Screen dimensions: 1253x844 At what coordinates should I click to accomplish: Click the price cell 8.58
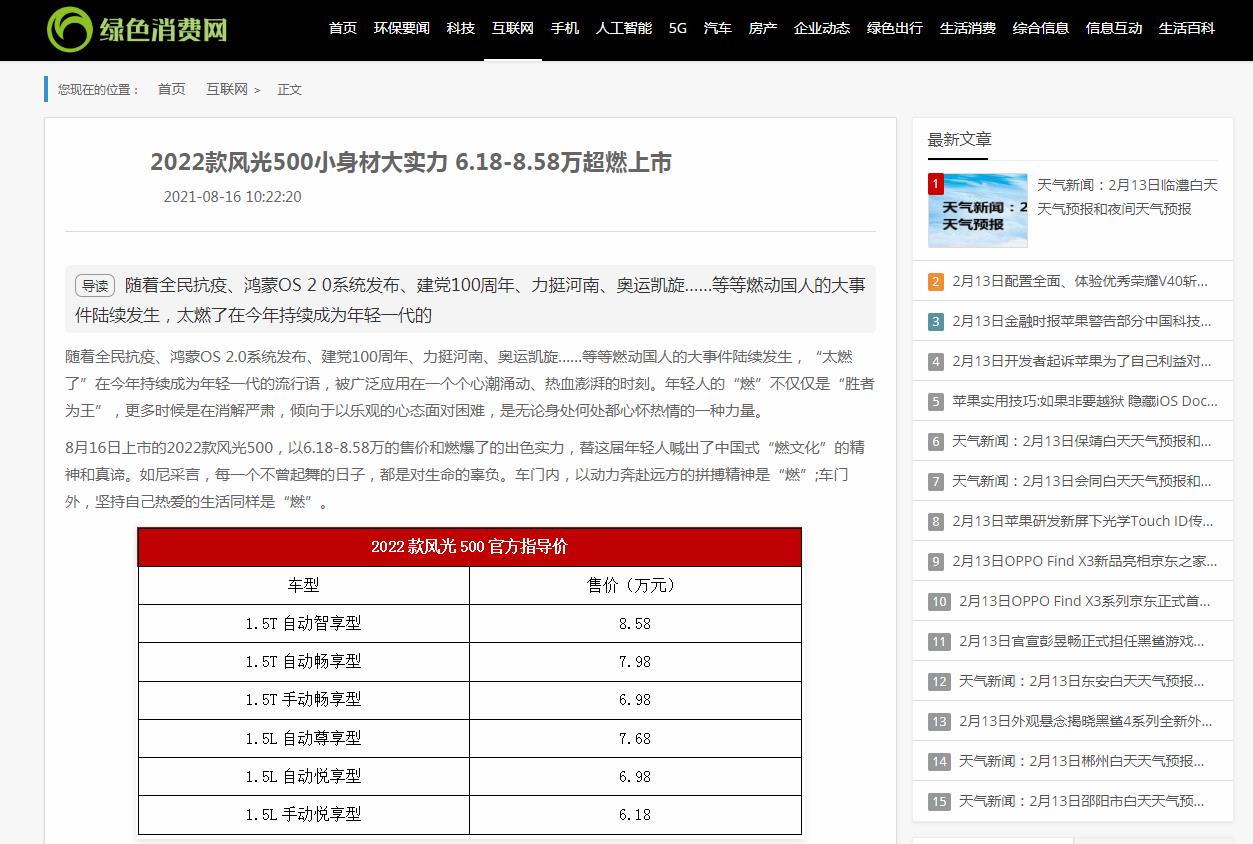click(635, 623)
